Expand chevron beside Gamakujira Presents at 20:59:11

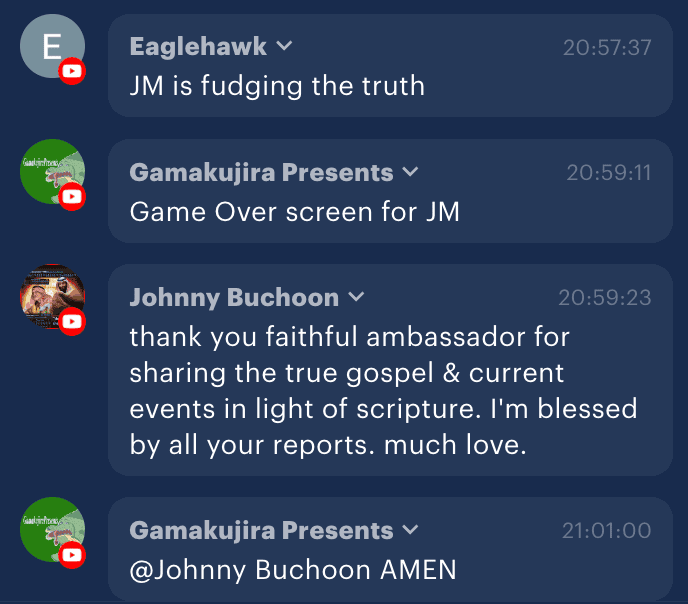[x=410, y=172]
